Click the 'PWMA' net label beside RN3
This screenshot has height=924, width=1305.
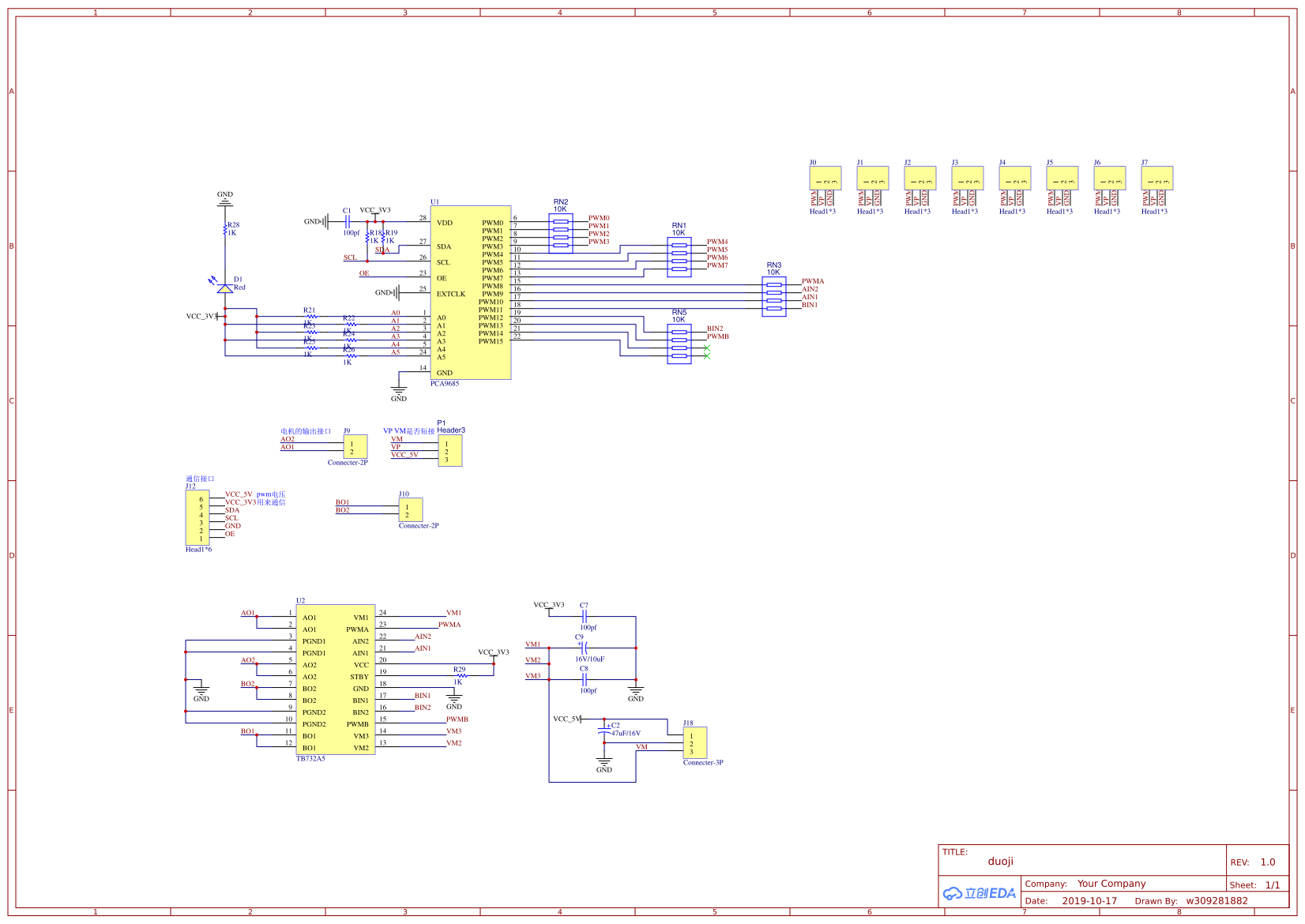[x=813, y=281]
